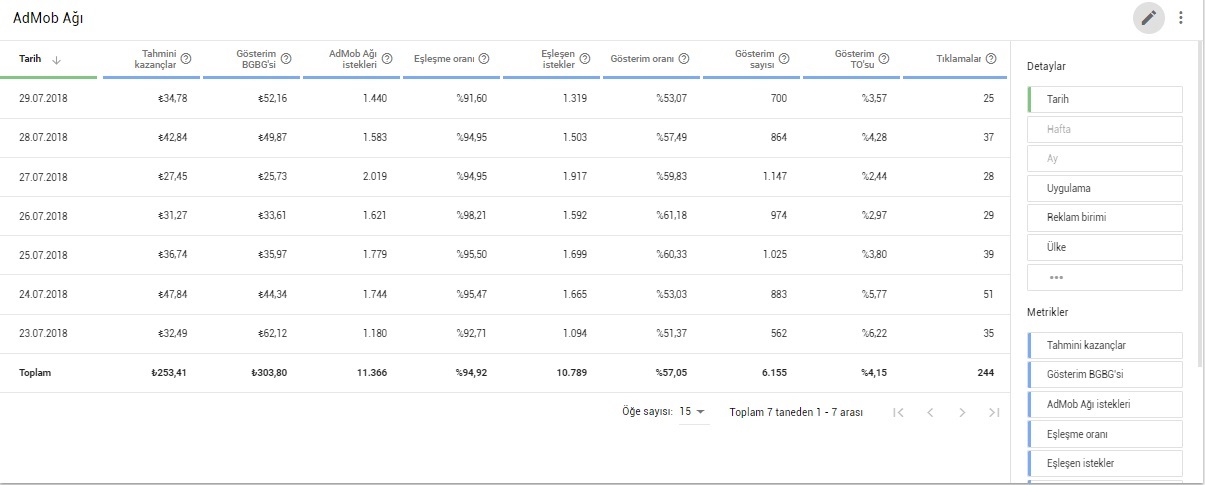Click help icon beside Gösterim oranı header
This screenshot has height=485, width=1205.
coord(683,59)
